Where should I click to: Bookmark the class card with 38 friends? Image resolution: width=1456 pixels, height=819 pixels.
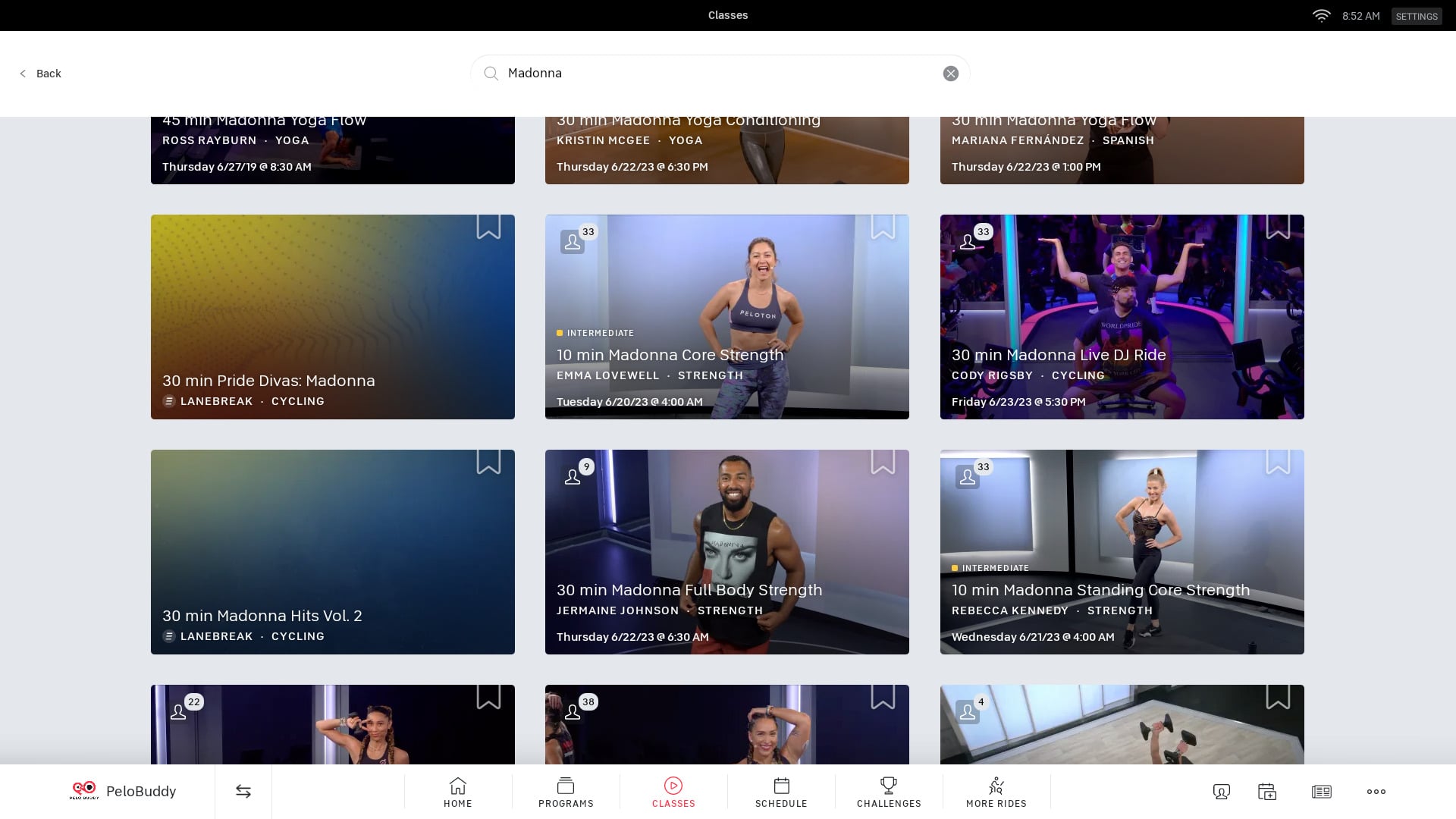pos(883,697)
